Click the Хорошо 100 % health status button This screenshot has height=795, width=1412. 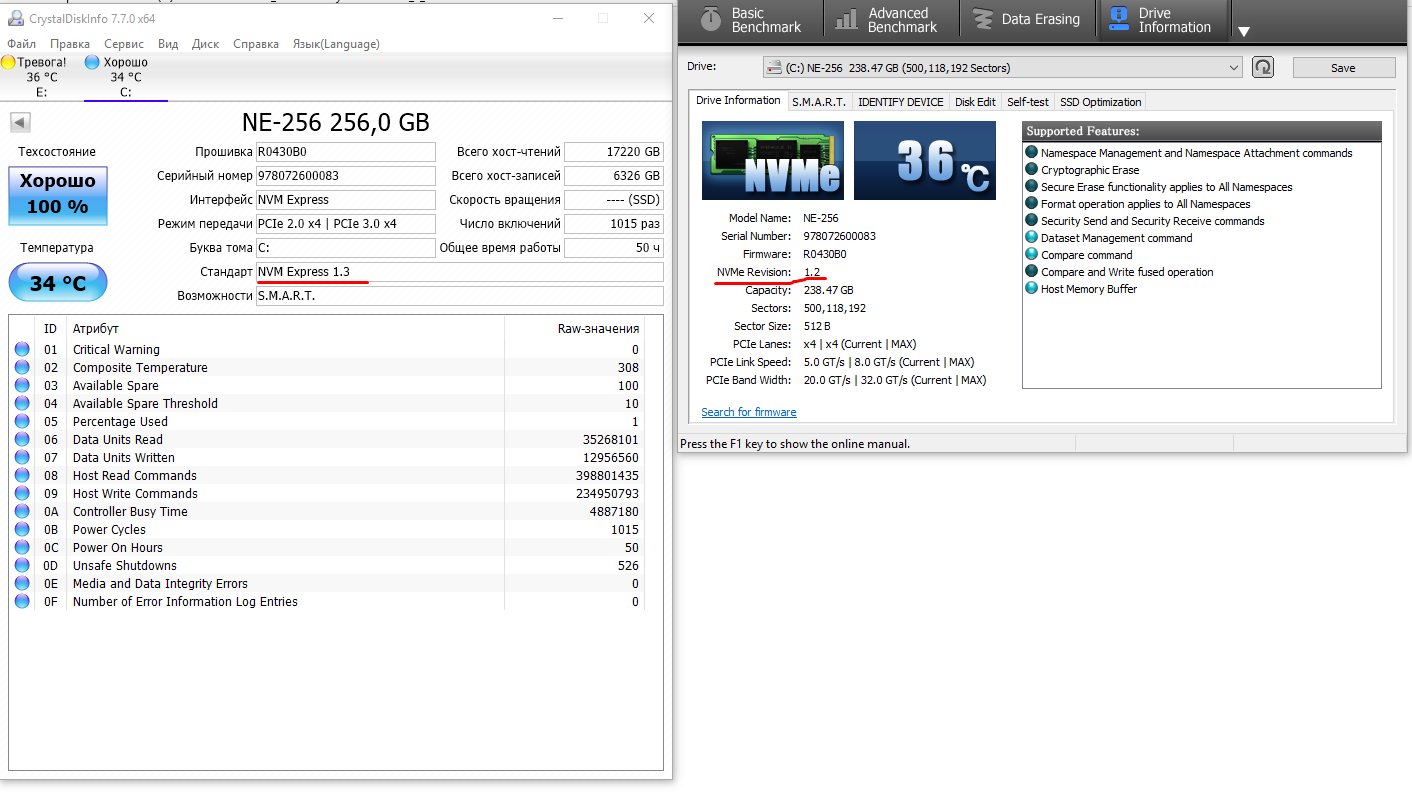tap(58, 194)
